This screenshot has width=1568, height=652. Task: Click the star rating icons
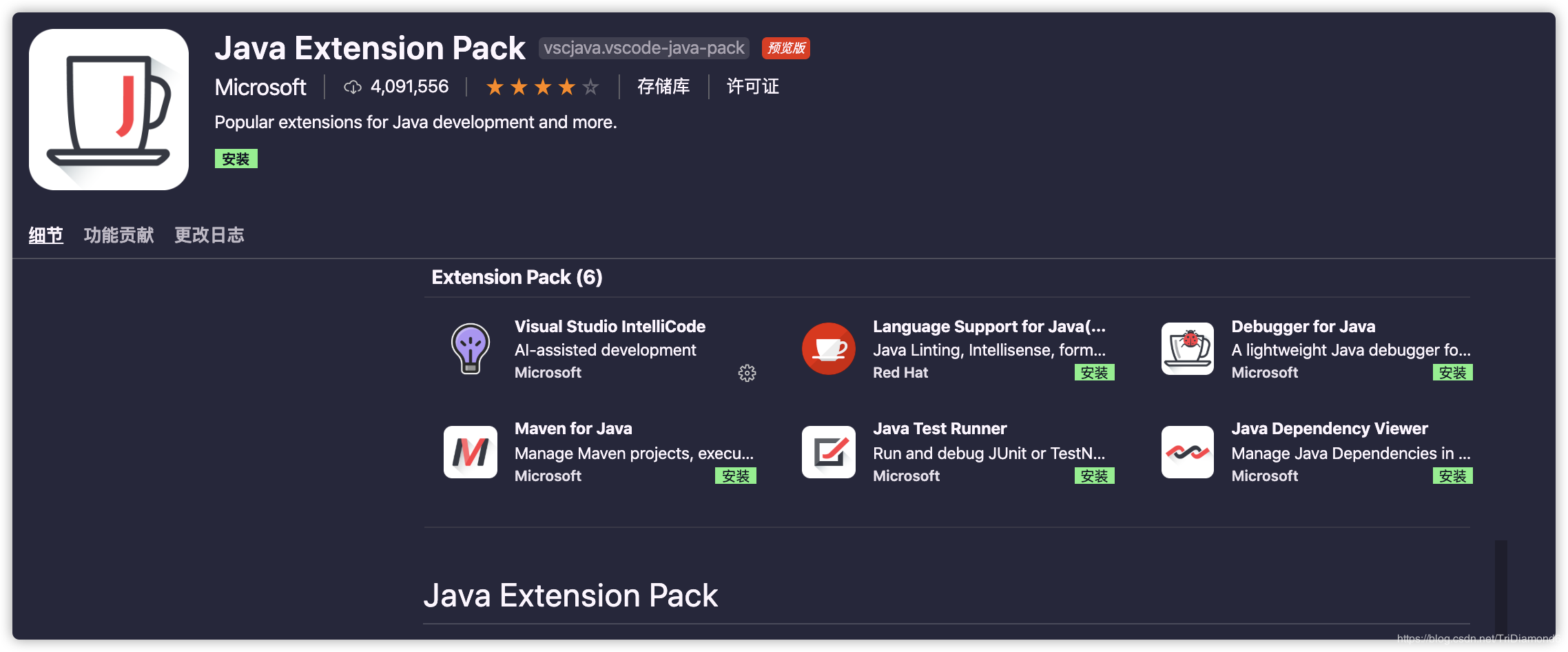click(542, 87)
